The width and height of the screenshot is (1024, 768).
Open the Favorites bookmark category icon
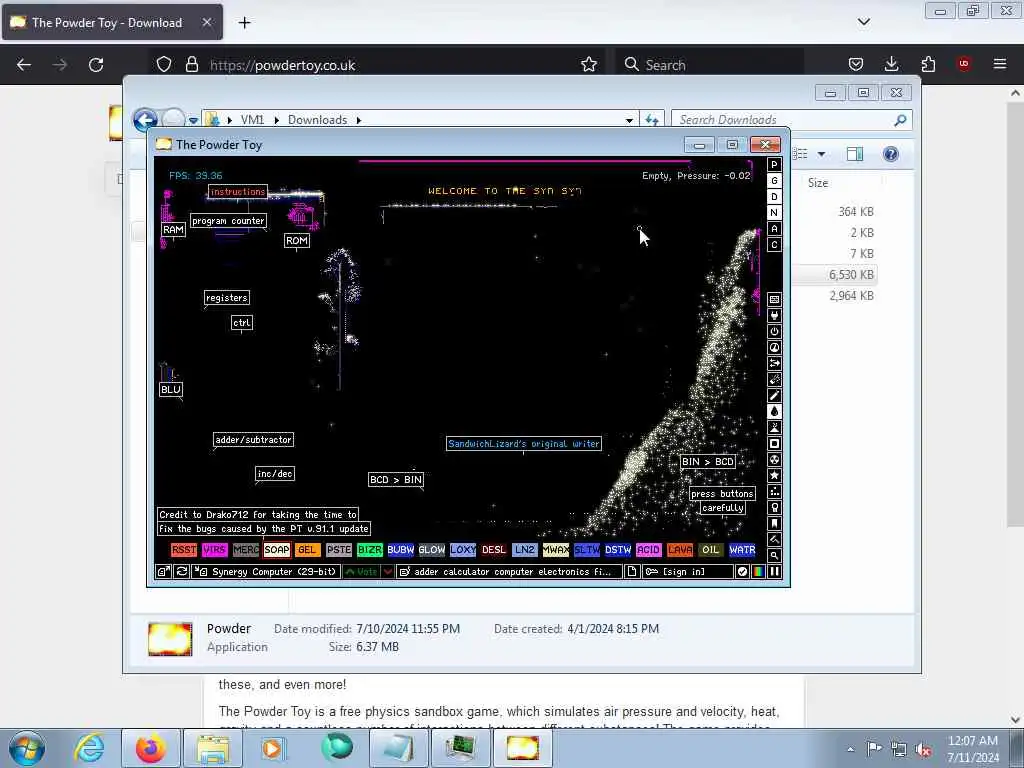pyautogui.click(x=775, y=523)
